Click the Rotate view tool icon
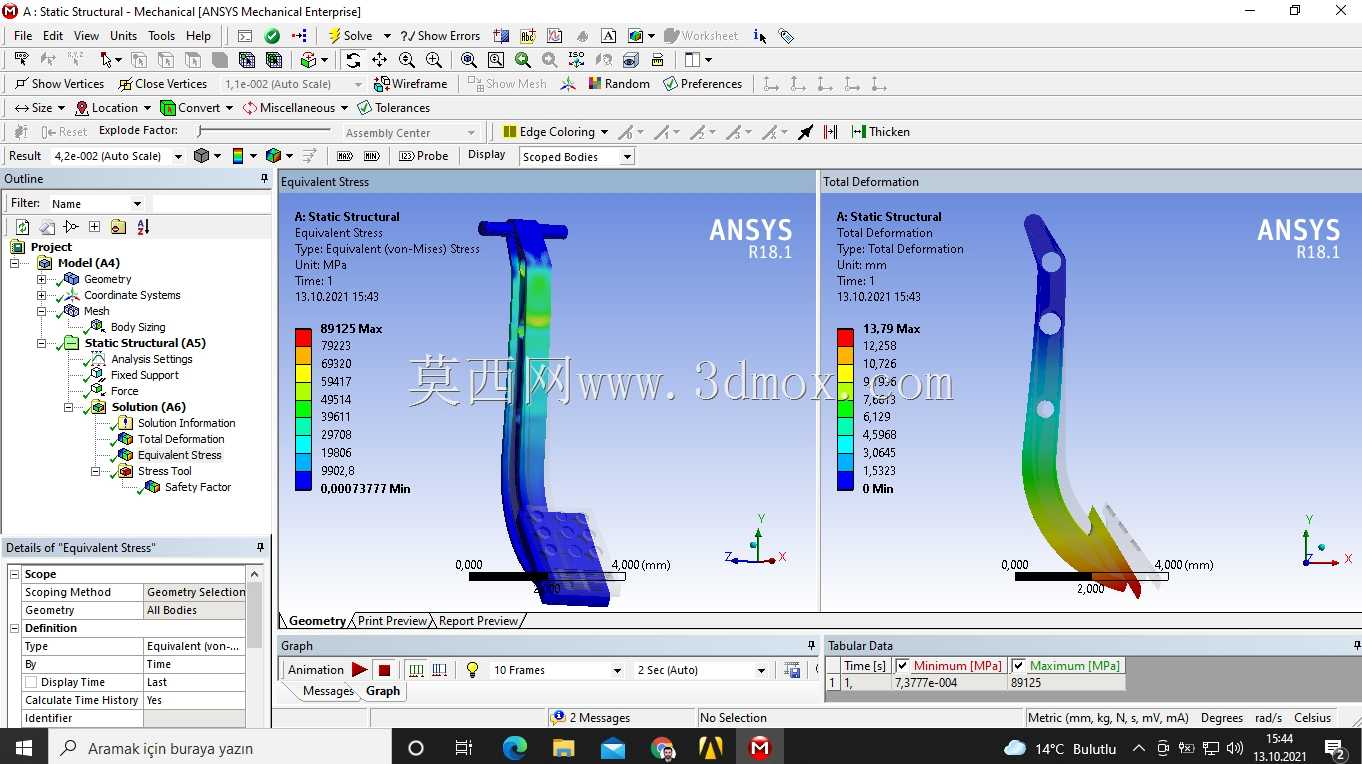This screenshot has height=764, width=1362. point(353,60)
